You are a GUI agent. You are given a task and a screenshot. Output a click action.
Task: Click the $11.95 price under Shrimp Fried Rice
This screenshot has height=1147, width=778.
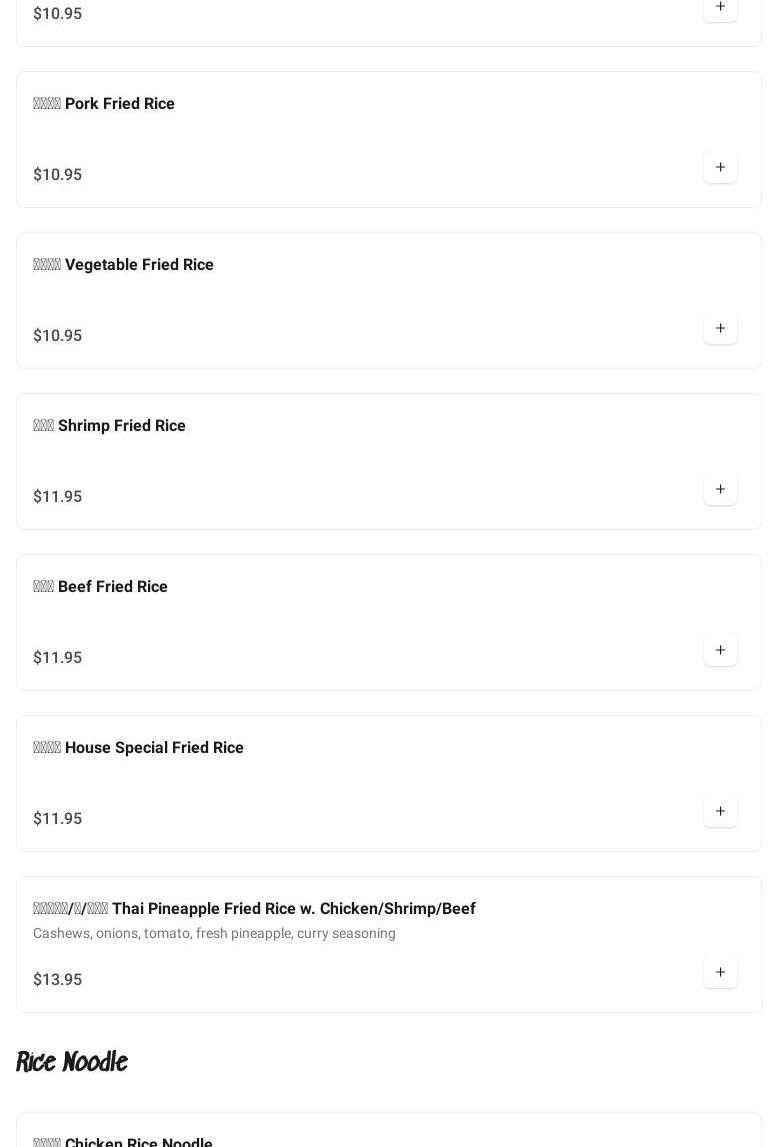(58, 497)
